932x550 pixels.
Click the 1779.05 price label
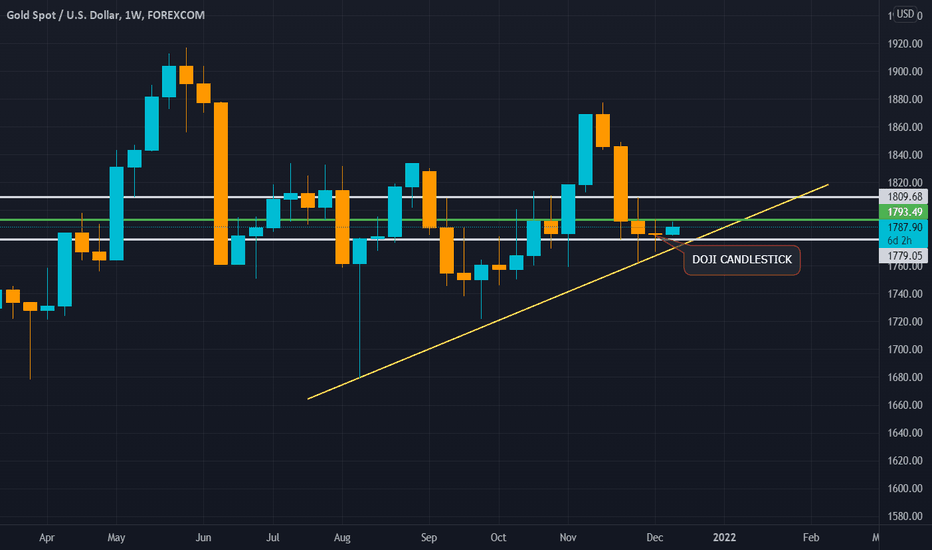tap(904, 256)
